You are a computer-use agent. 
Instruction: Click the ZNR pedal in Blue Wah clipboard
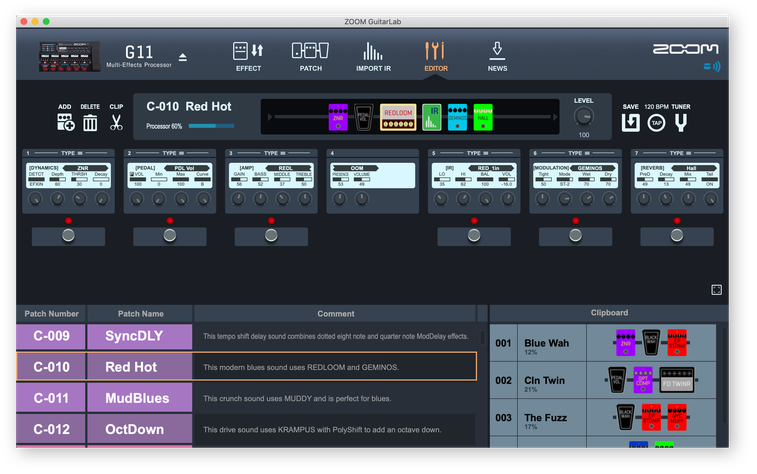point(626,343)
